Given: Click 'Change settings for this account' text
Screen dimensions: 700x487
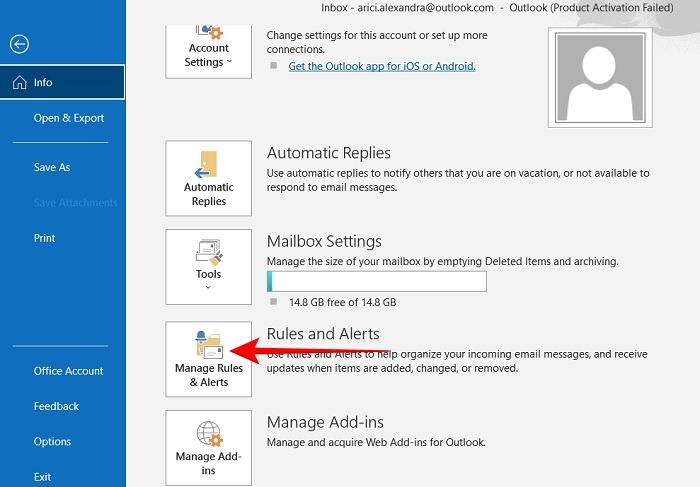Looking at the screenshot, I should 377,42.
